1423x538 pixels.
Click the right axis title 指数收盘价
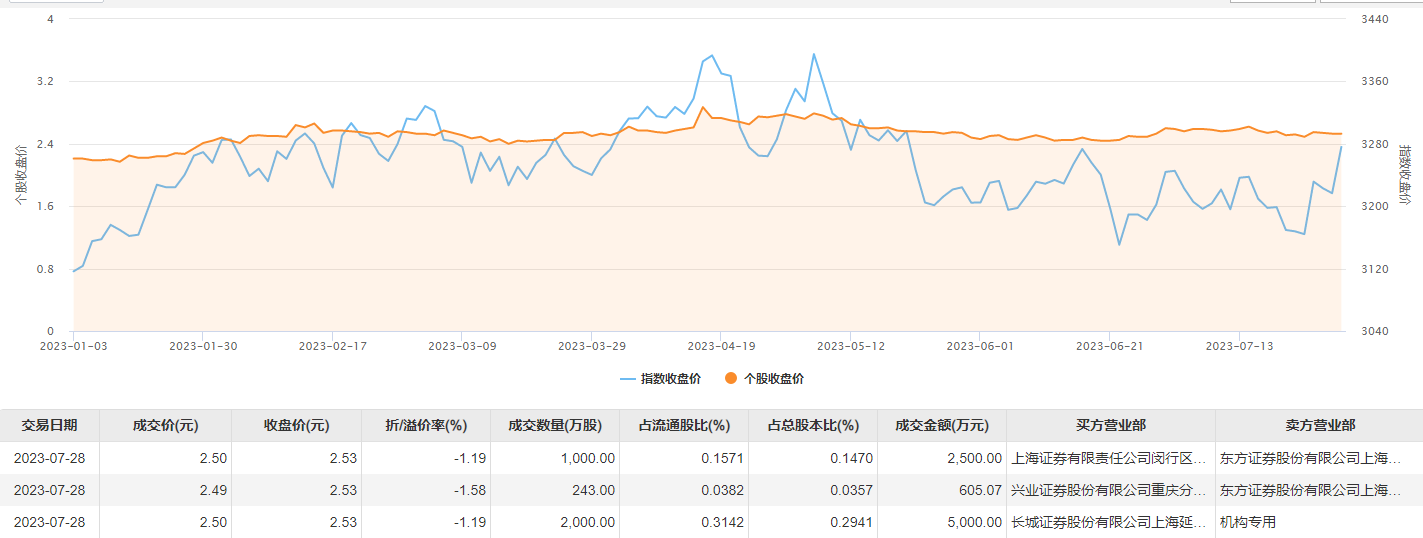[x=1405, y=175]
